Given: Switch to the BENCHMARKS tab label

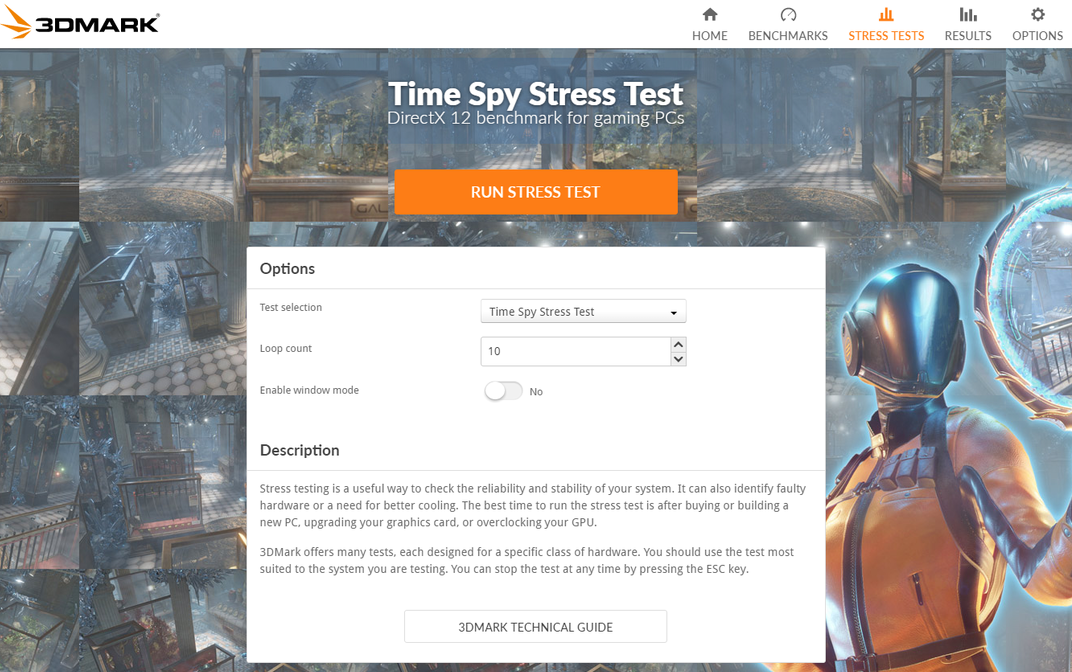Looking at the screenshot, I should pos(788,36).
